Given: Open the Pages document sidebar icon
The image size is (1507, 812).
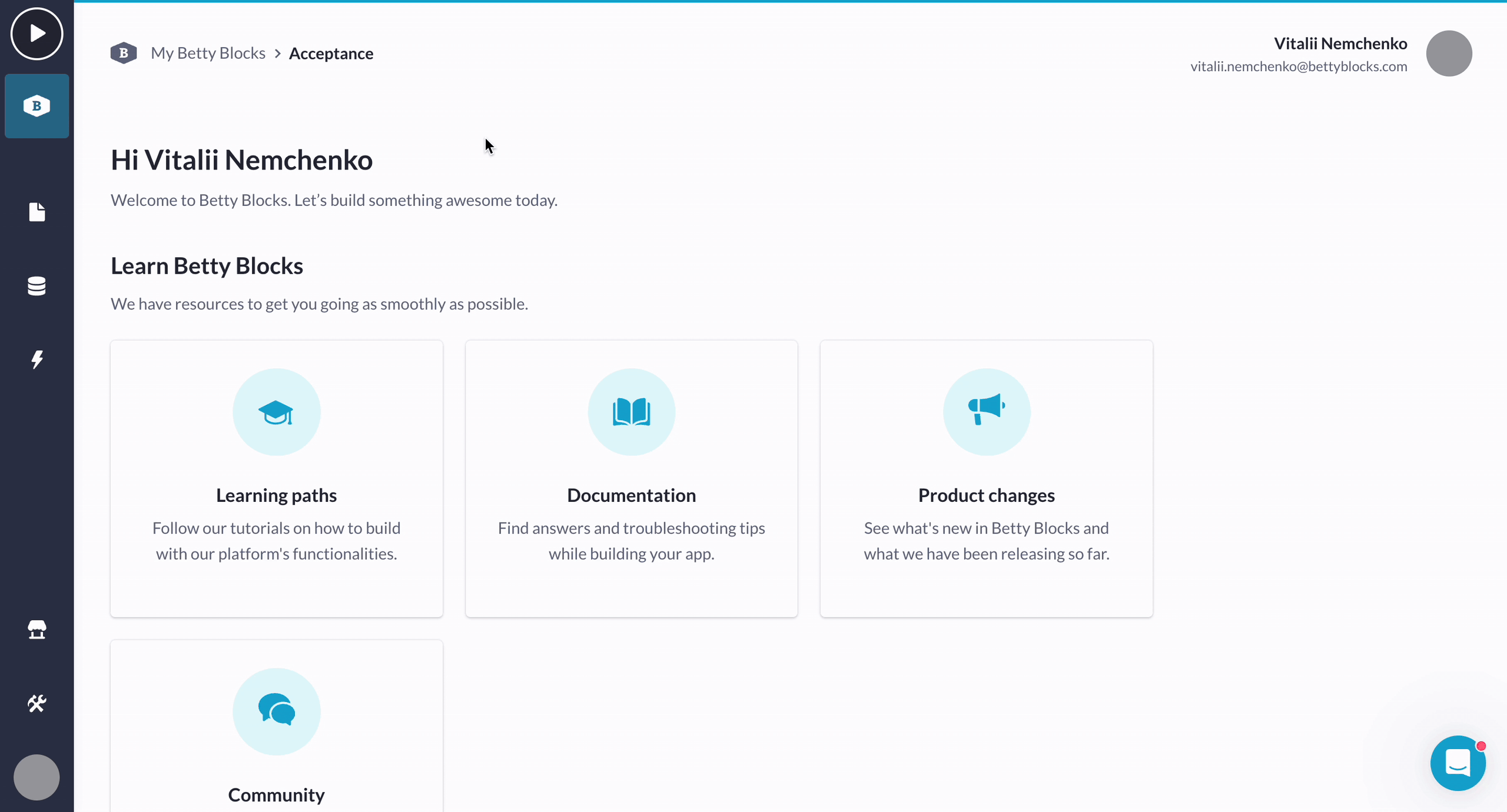Looking at the screenshot, I should 36,212.
